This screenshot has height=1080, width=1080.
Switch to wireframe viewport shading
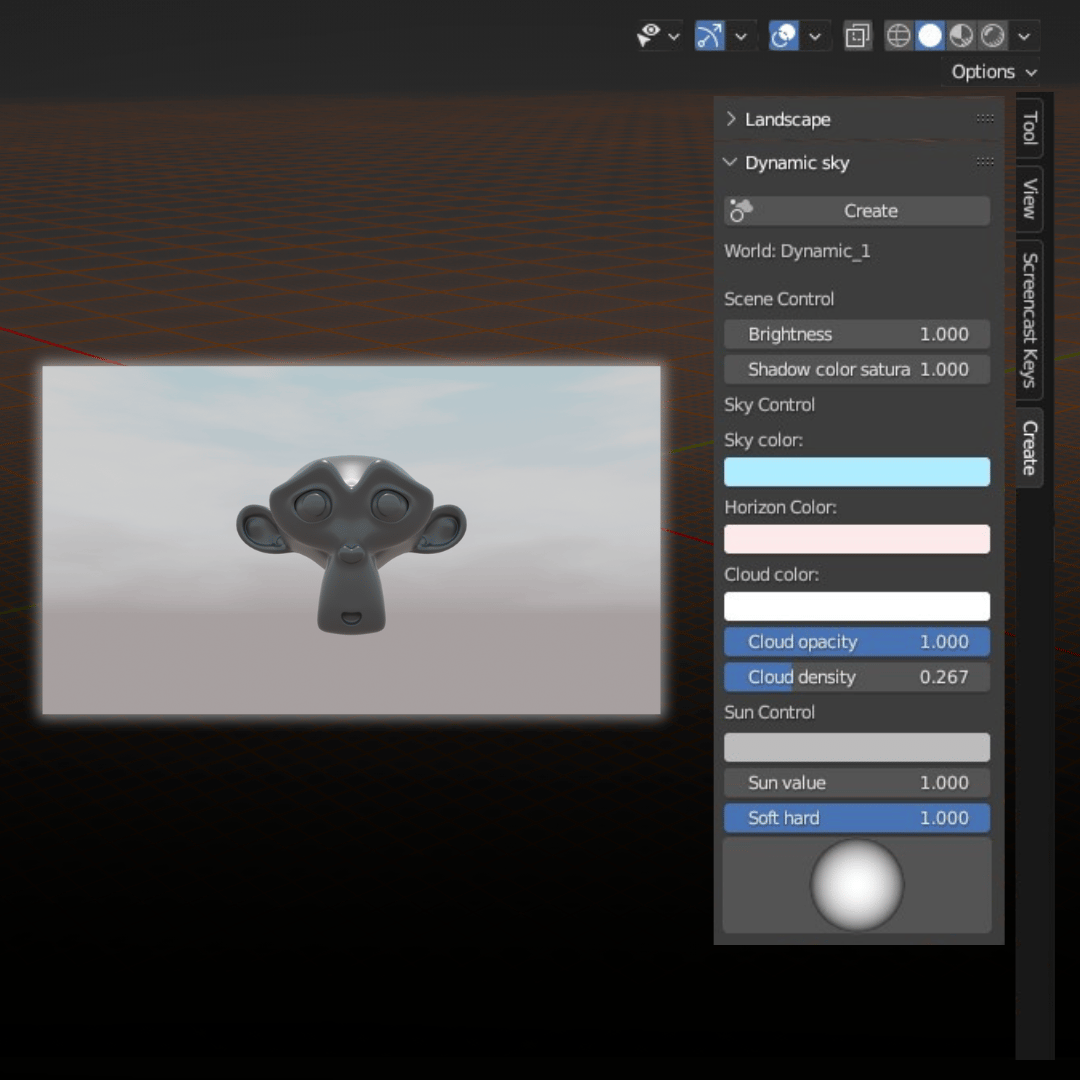pos(898,36)
